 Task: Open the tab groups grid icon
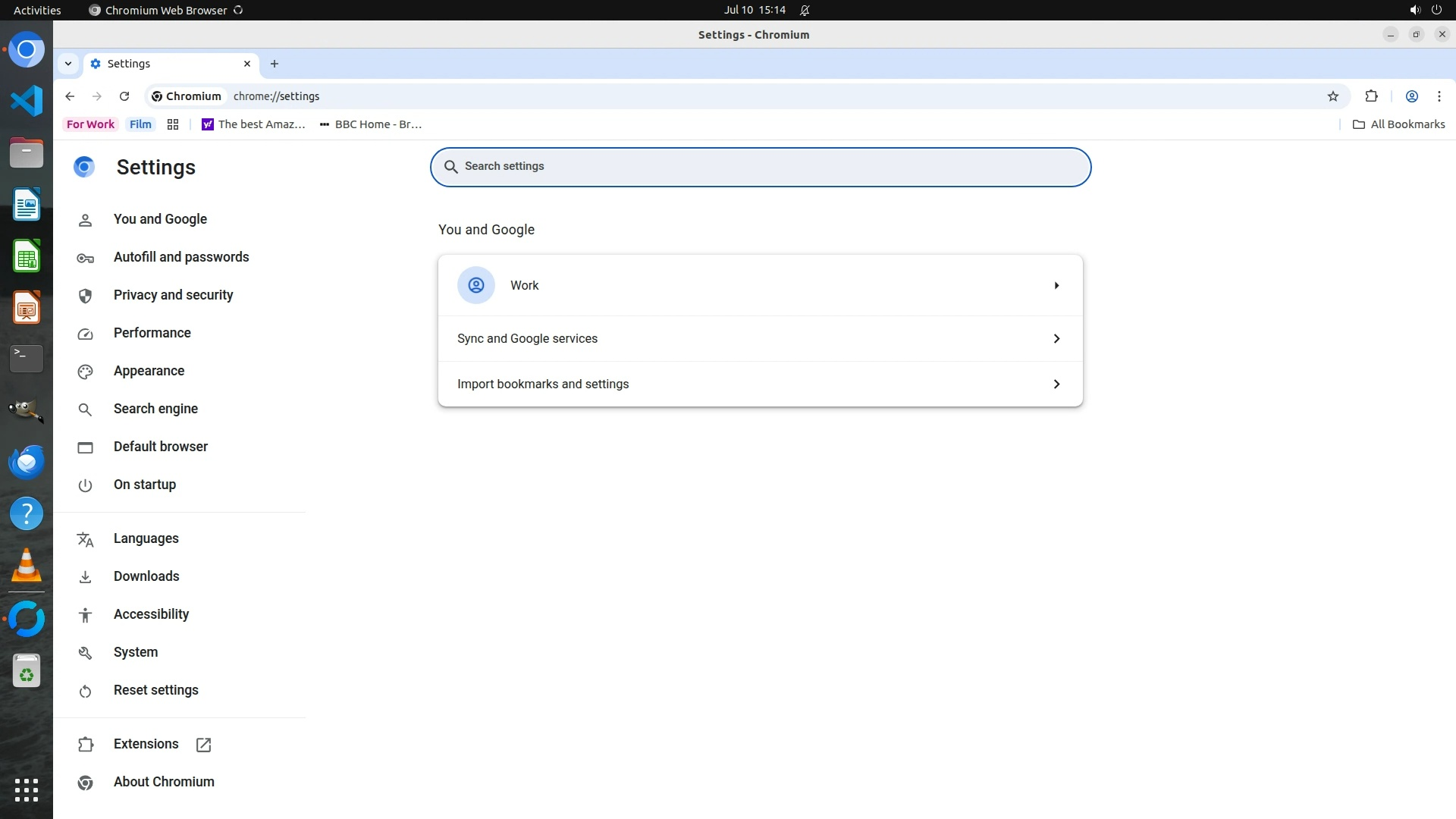(173, 124)
